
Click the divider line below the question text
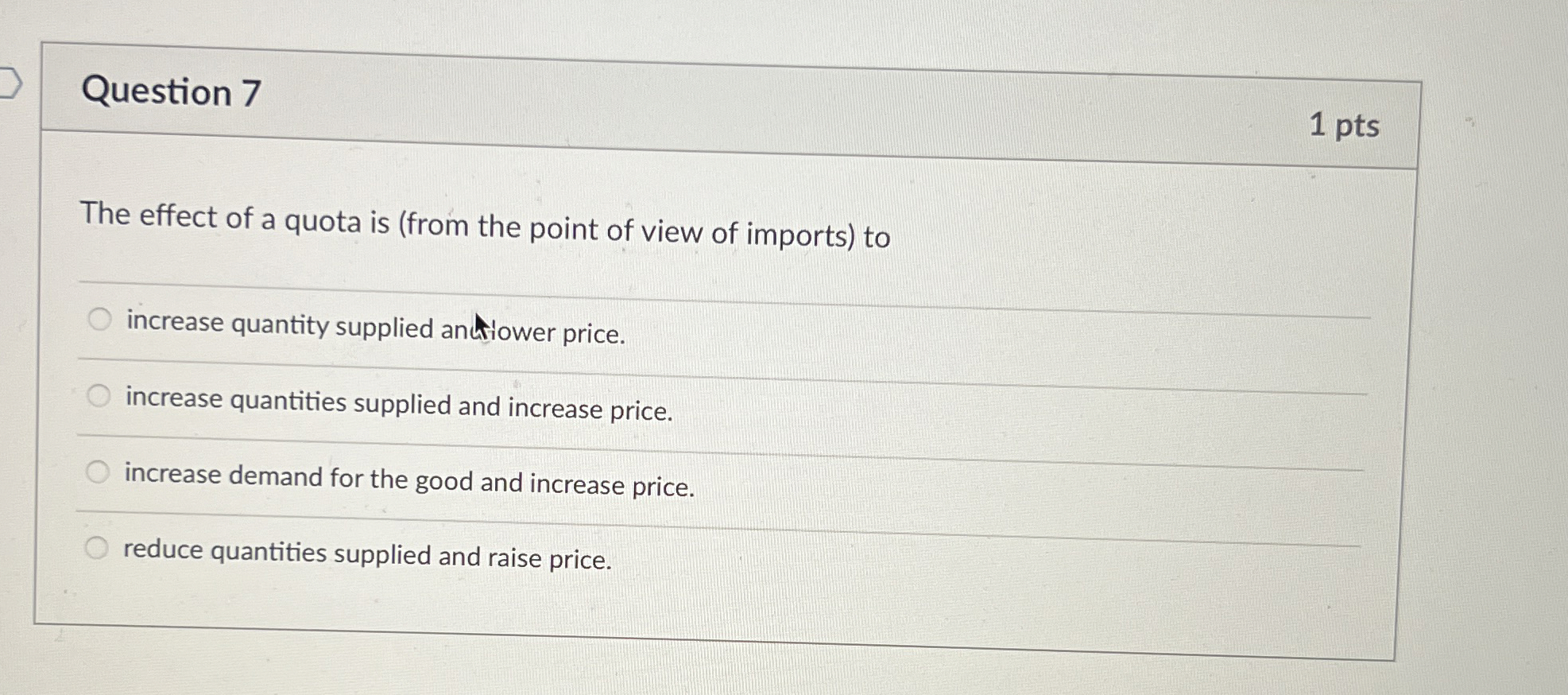715,282
